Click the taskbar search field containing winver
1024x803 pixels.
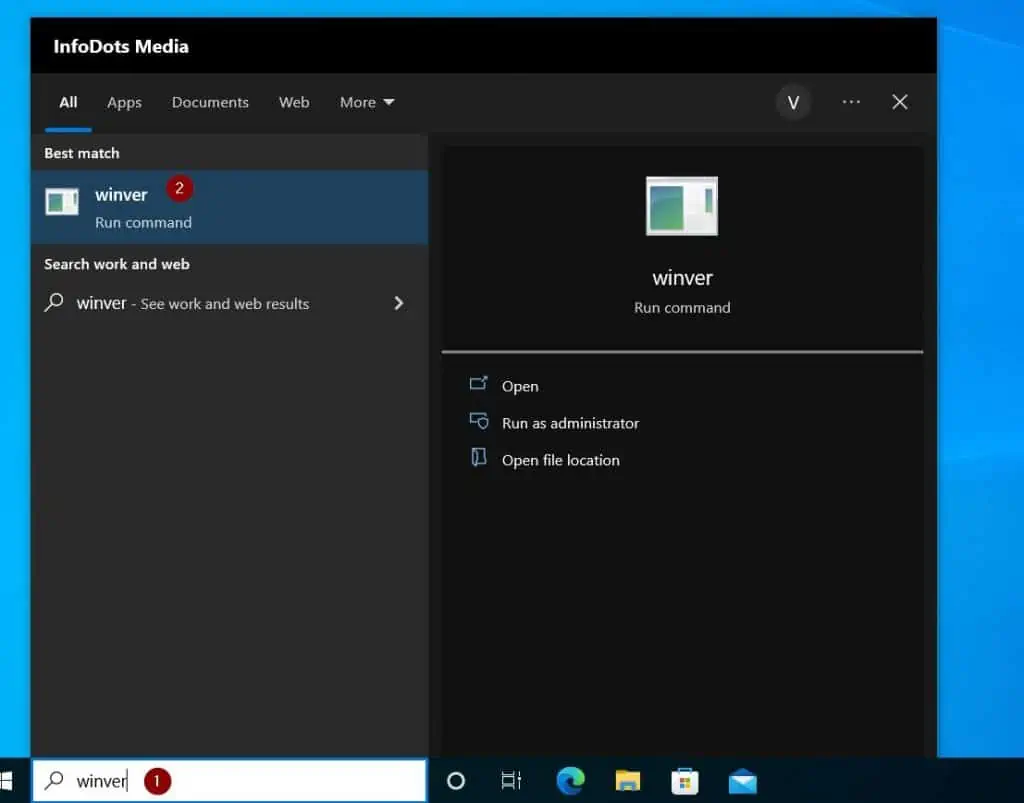pyautogui.click(x=229, y=781)
